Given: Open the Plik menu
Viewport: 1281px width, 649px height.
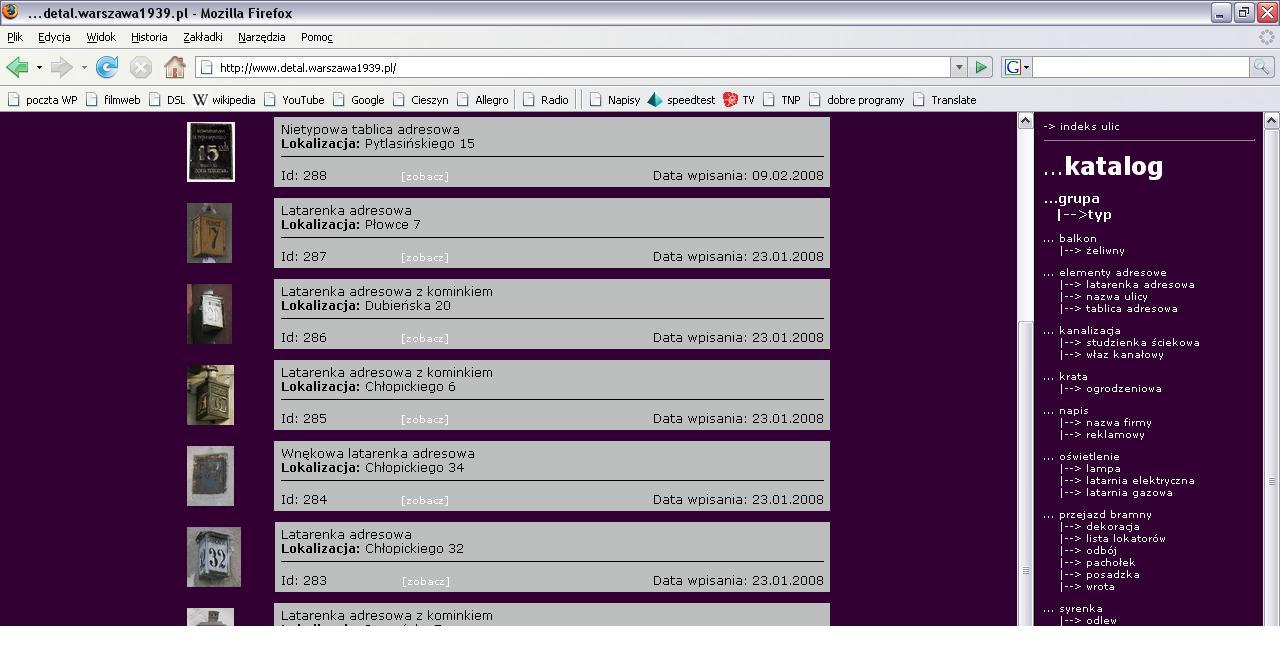Looking at the screenshot, I should click(x=15, y=37).
